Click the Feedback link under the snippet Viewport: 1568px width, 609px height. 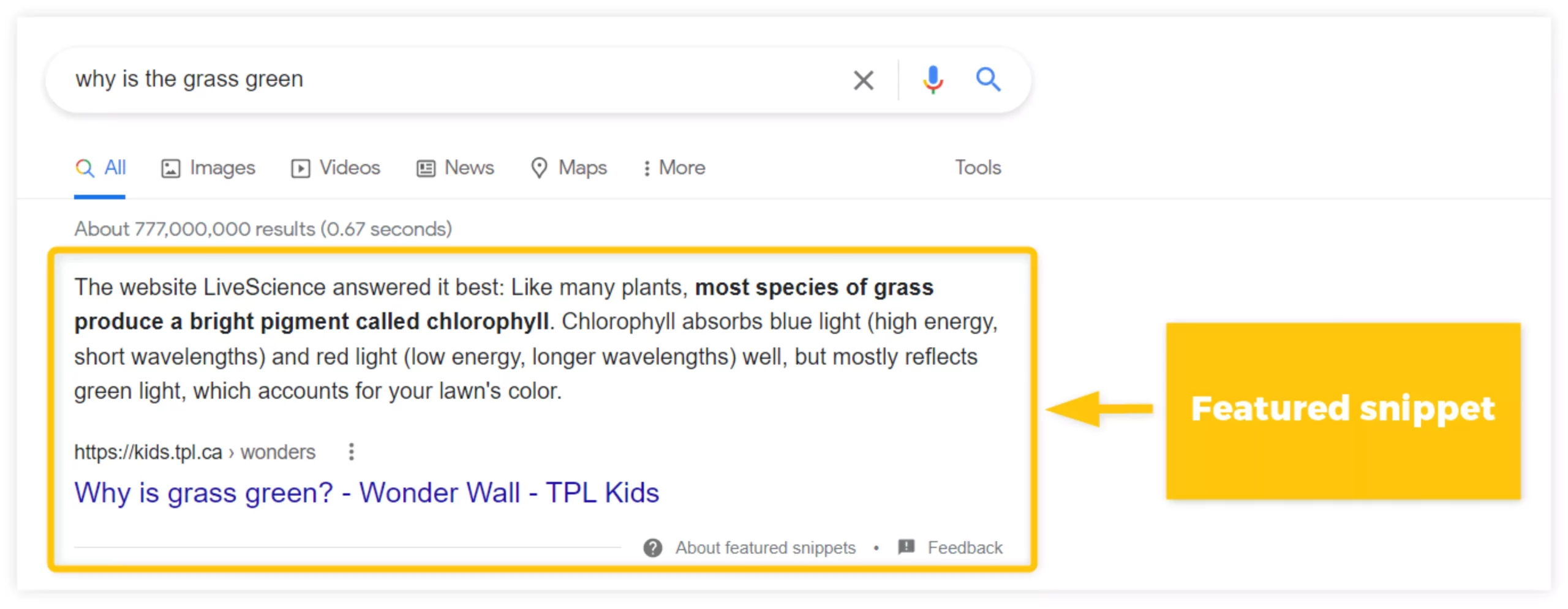click(x=965, y=547)
